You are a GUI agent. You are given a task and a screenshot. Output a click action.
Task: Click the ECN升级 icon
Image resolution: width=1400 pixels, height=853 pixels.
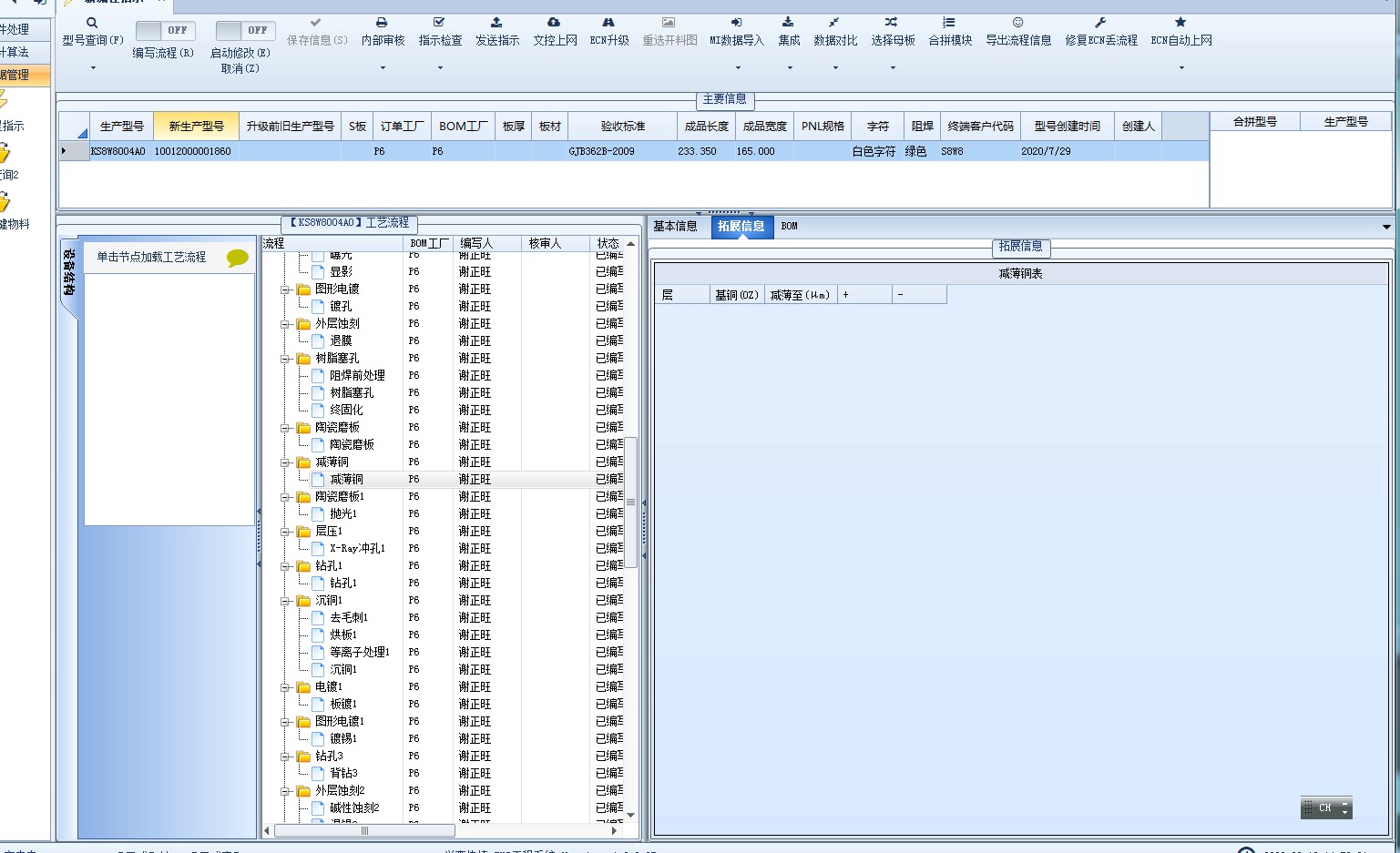[608, 22]
